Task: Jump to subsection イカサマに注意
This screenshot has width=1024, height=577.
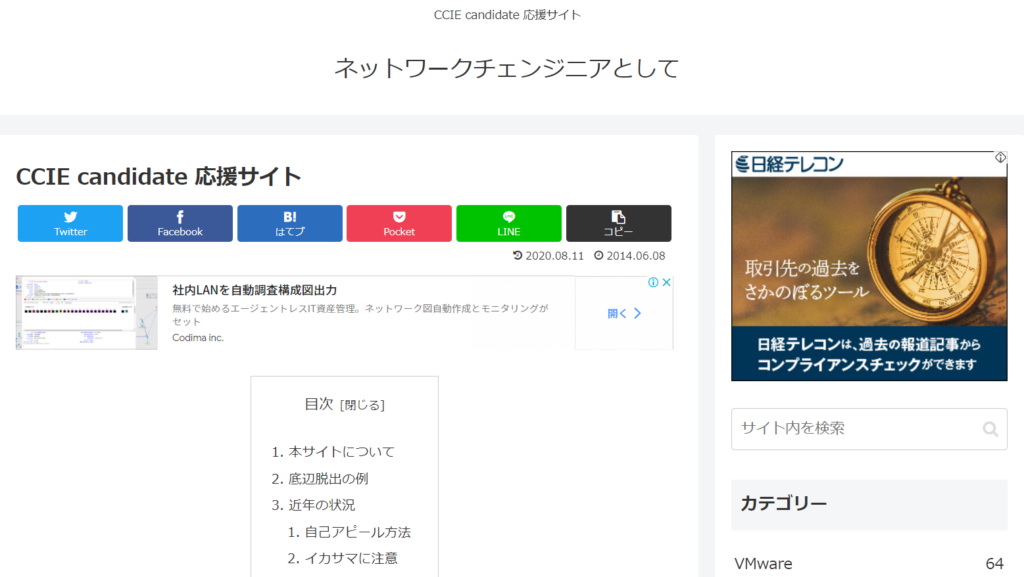Action: [x=351, y=558]
